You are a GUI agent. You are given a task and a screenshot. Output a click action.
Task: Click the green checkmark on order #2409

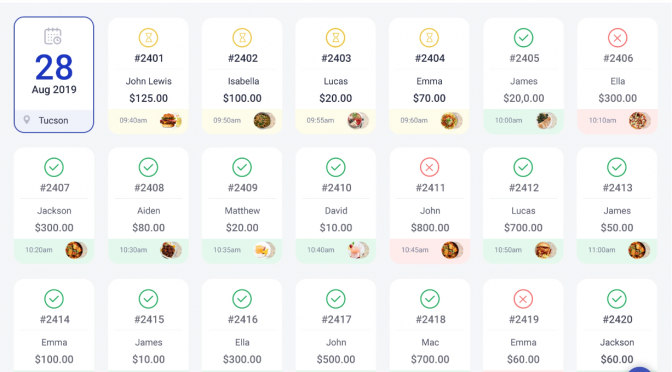point(242,167)
